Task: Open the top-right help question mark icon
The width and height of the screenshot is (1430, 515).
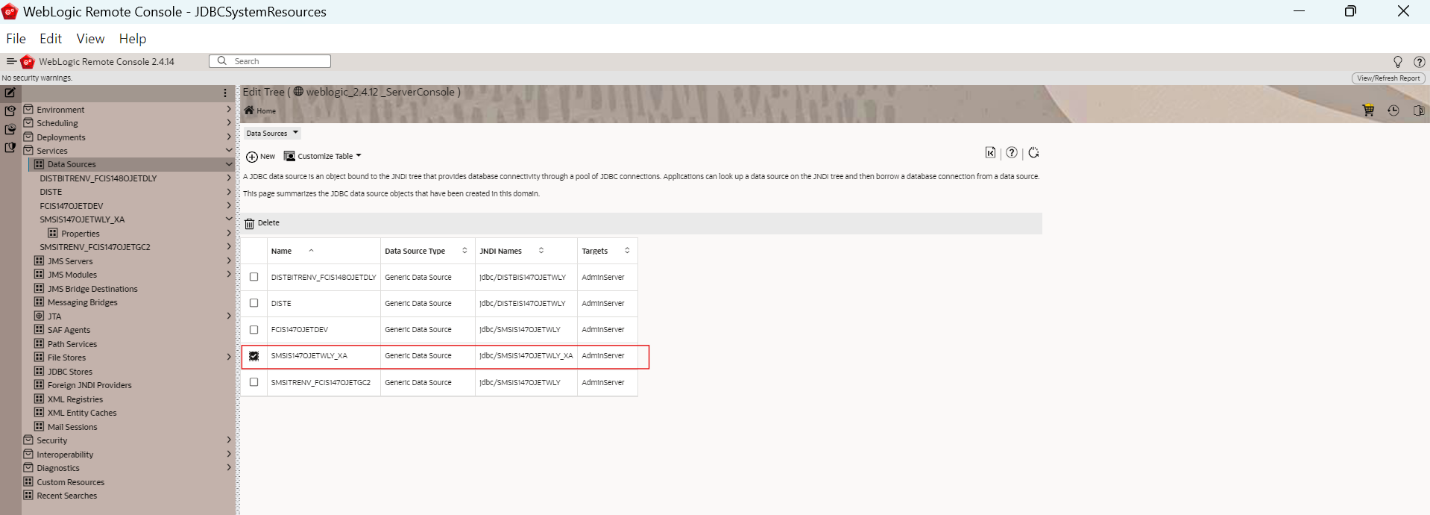Action: [1419, 62]
